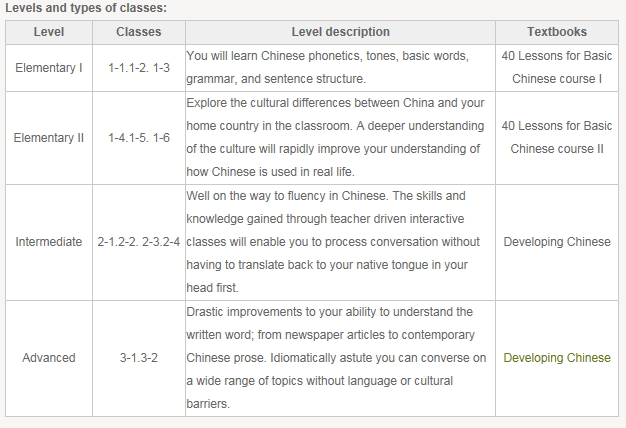Screen dimensions: 626x428
Task: Click the Chinese phonetics description text
Action: [x=327, y=67]
